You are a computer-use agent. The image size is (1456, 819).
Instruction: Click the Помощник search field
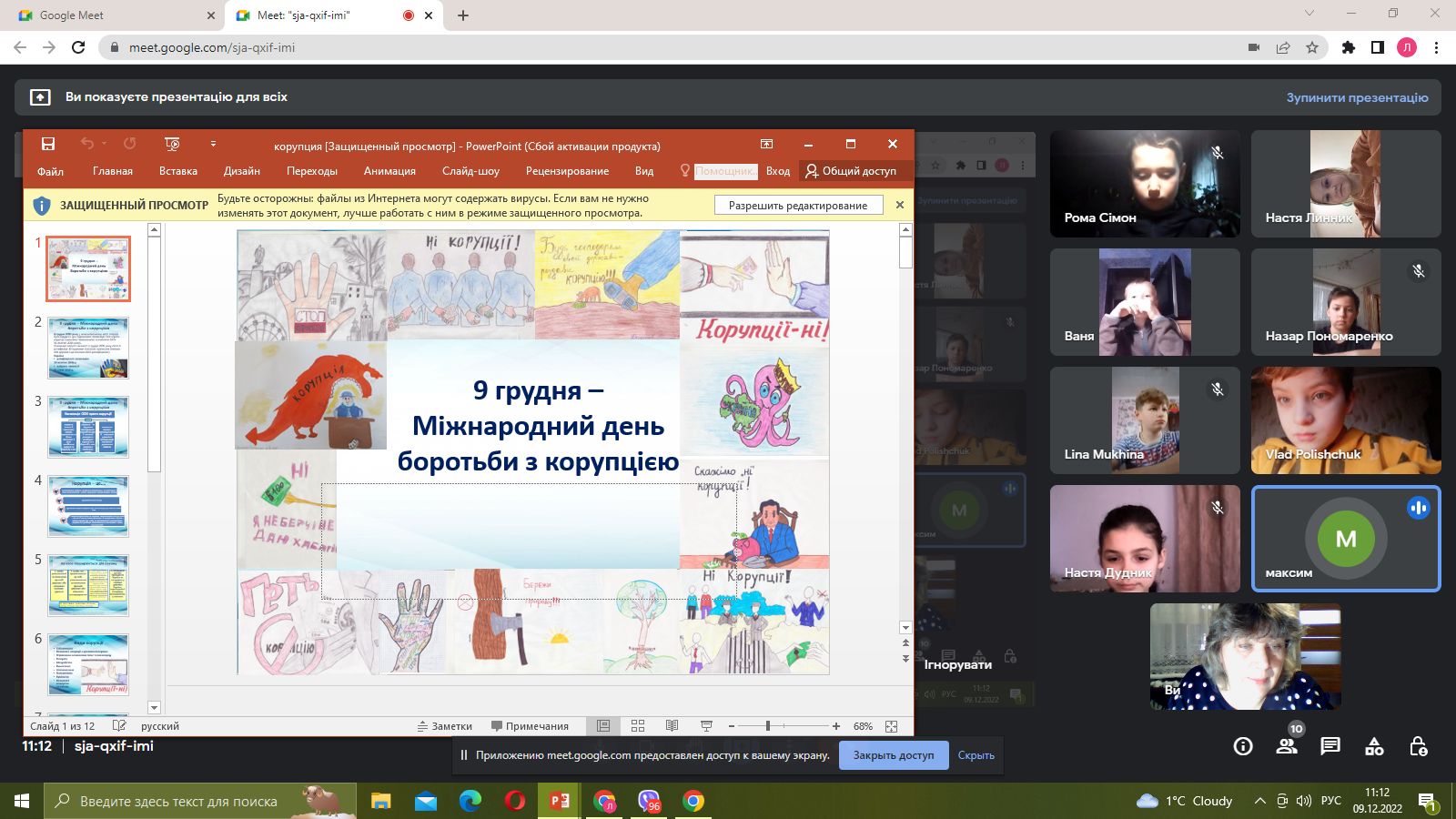[x=725, y=171]
